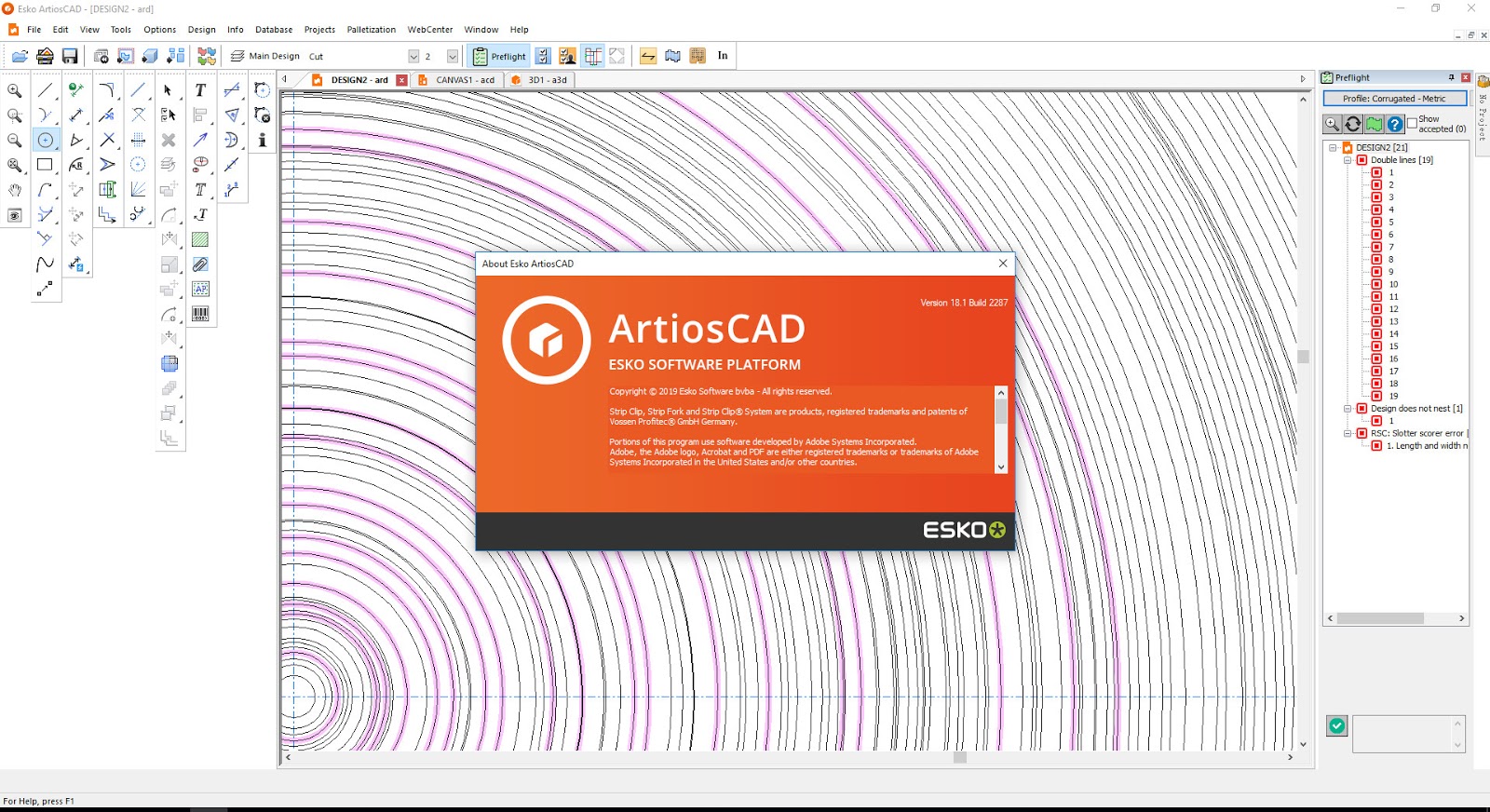Close the Preflight panel with red X
1490x812 pixels.
(x=1465, y=77)
